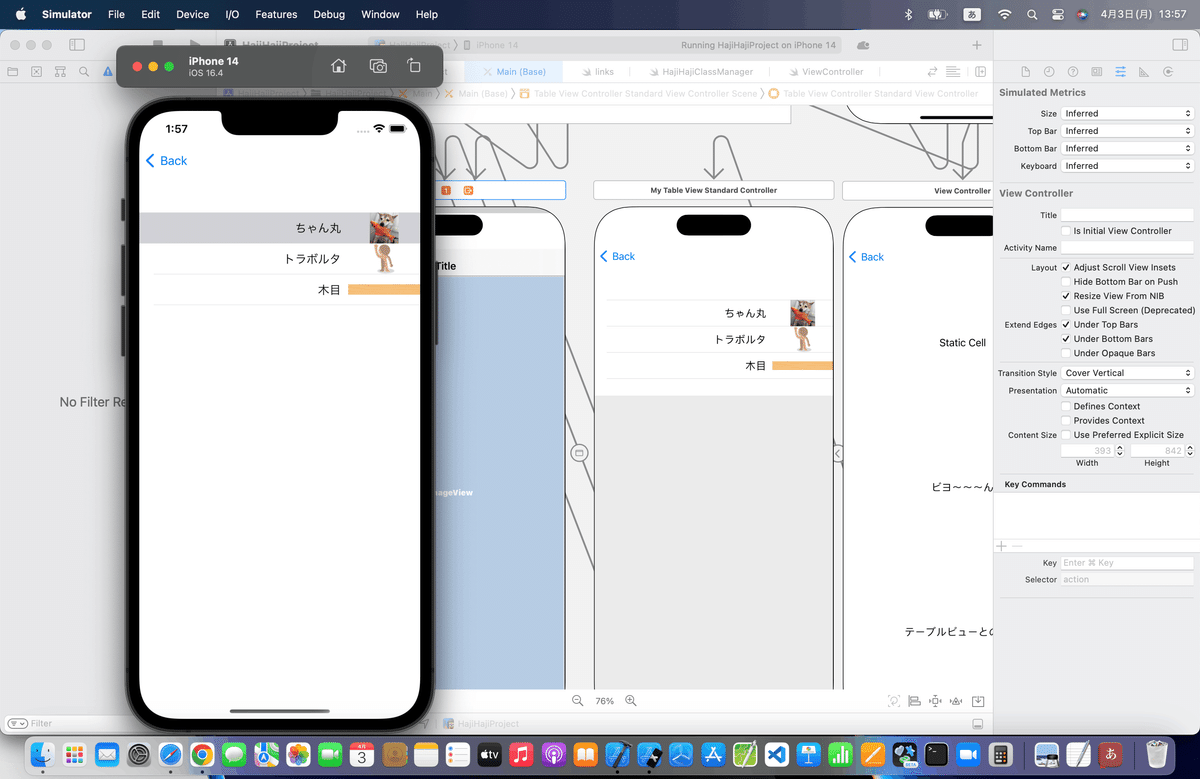Open Xcode Library with plus icon
This screenshot has width=1200, height=779.
point(977,45)
